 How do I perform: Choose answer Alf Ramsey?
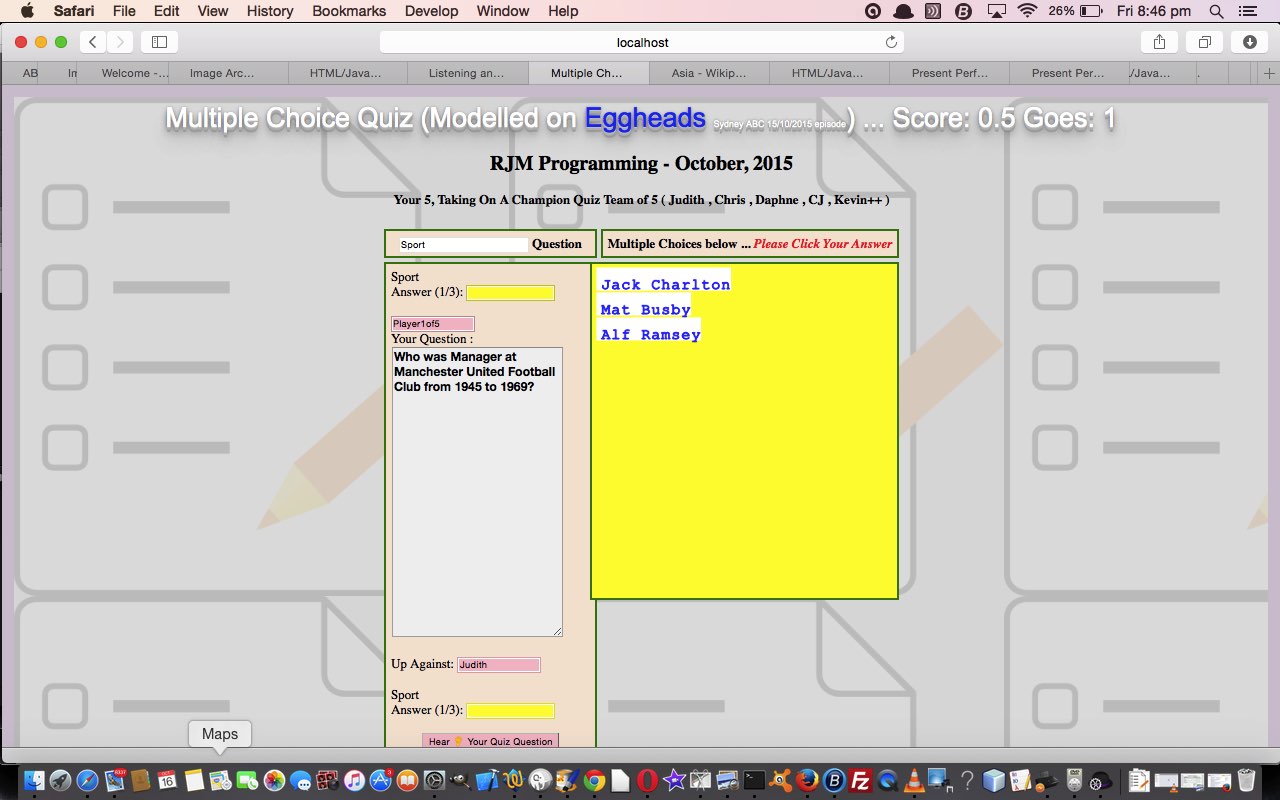[x=650, y=335]
